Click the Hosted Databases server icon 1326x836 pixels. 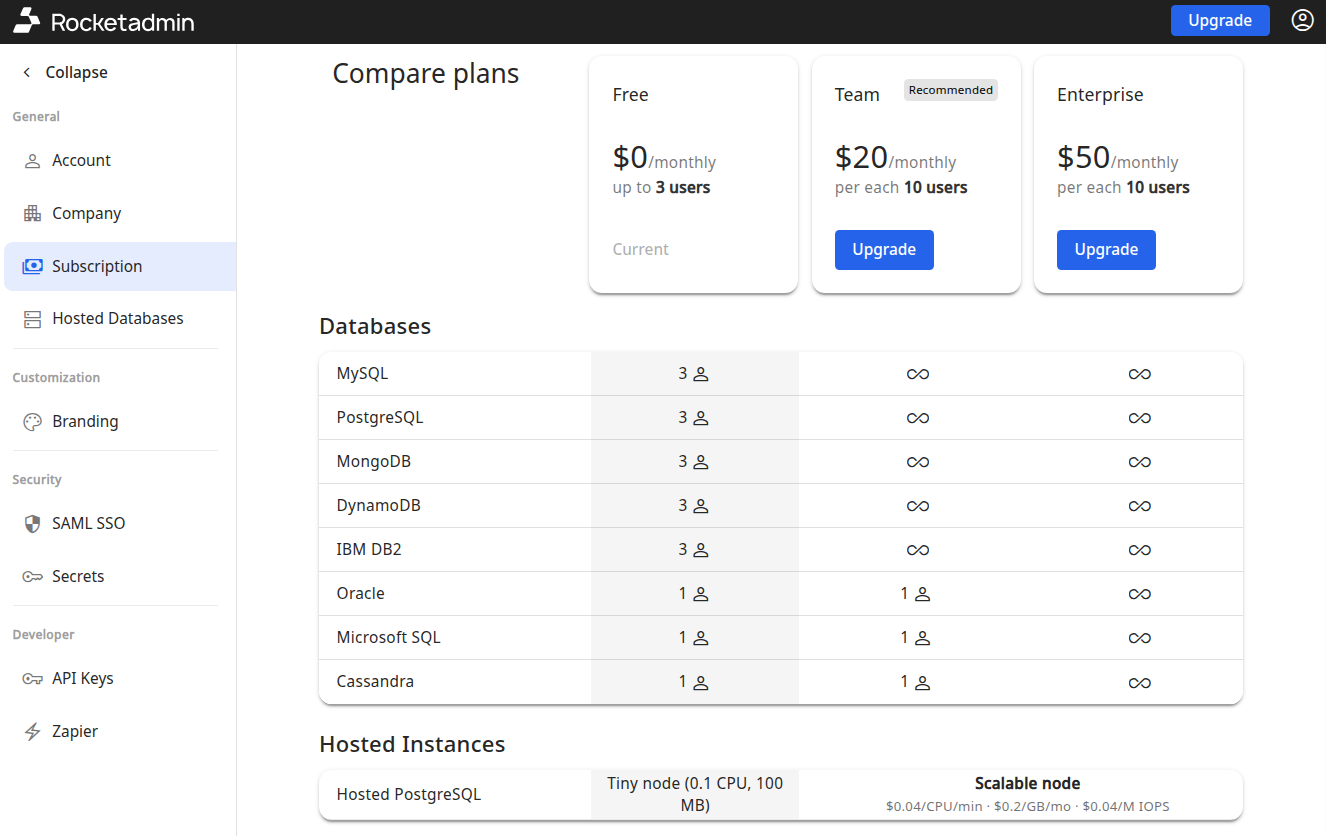(x=33, y=319)
